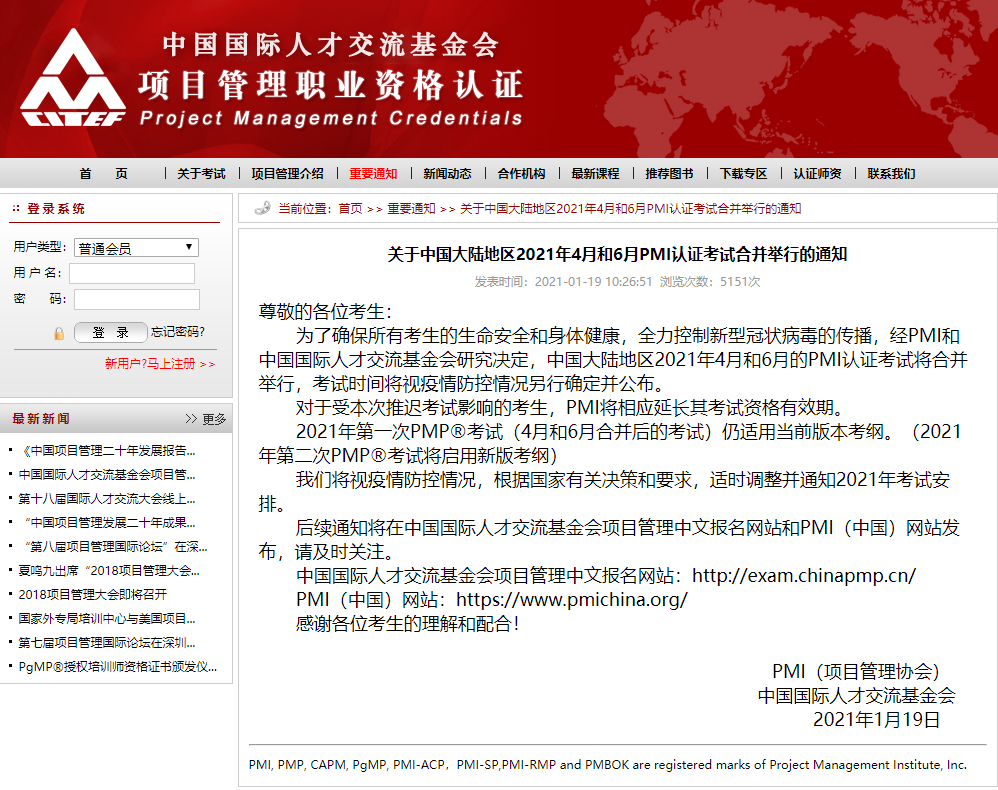Open news item 第十八届国际人才交流大会线上

point(107,498)
